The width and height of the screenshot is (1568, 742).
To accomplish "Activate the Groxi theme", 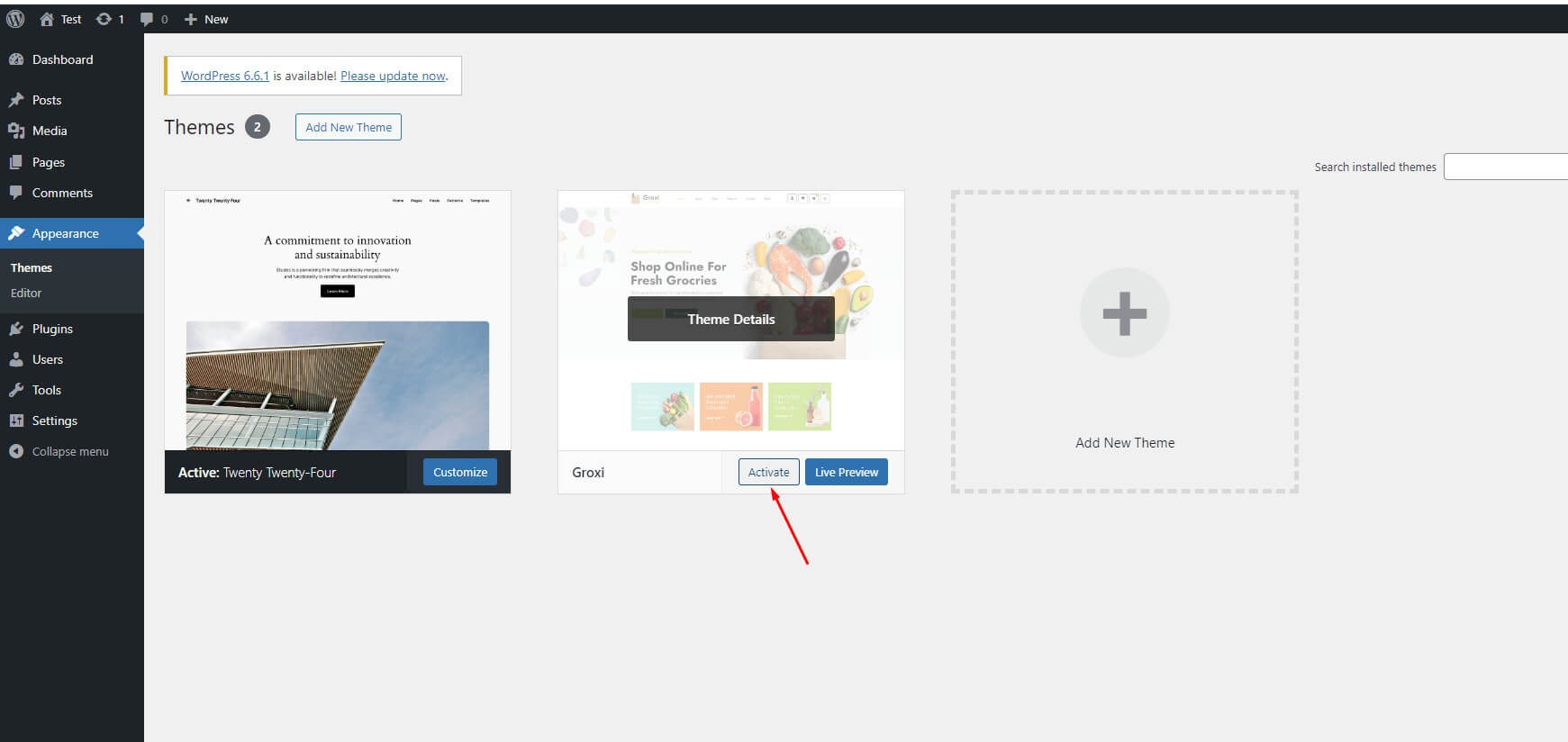I will click(x=769, y=472).
